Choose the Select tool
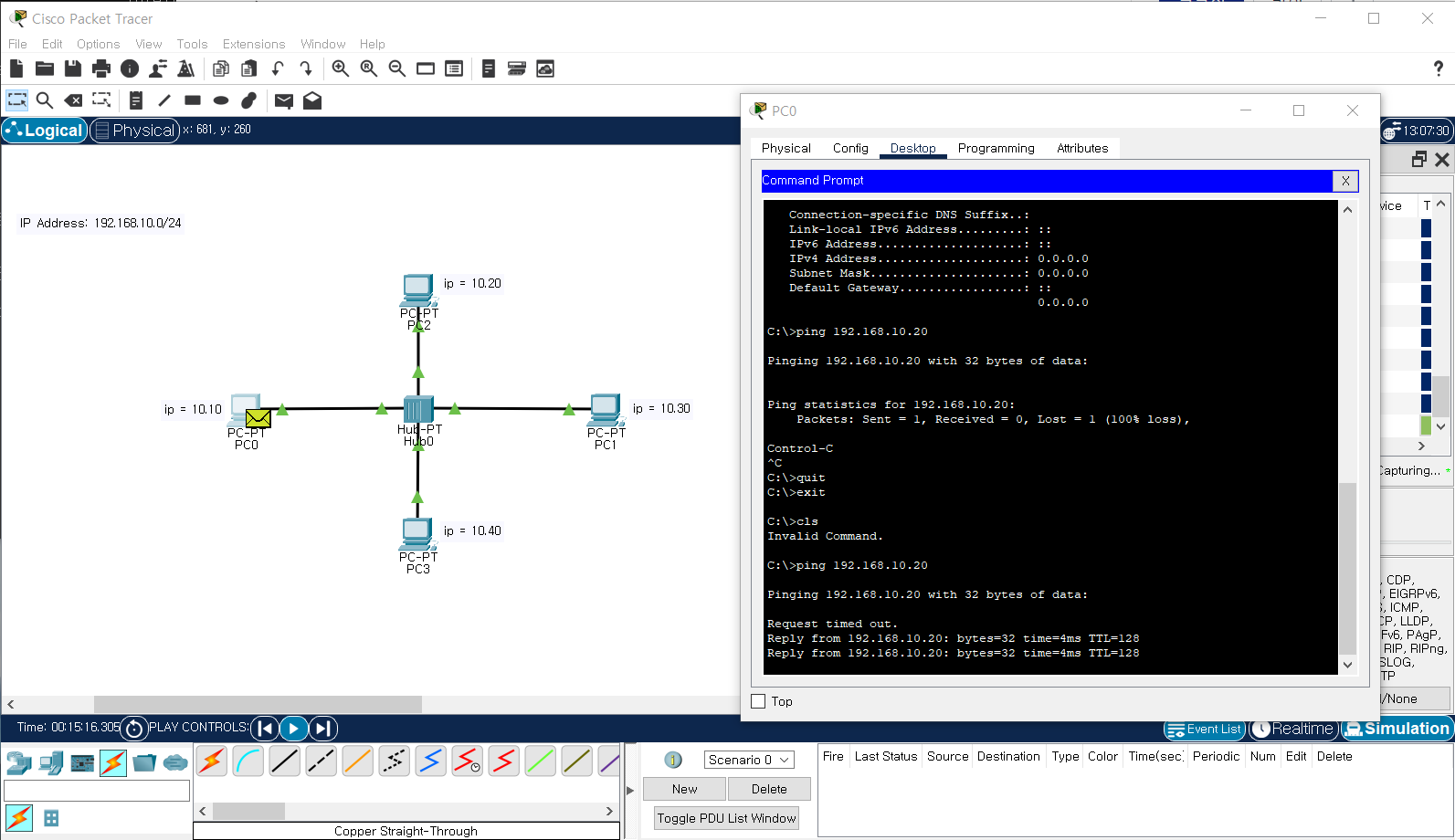The width and height of the screenshot is (1455, 840). (x=17, y=100)
